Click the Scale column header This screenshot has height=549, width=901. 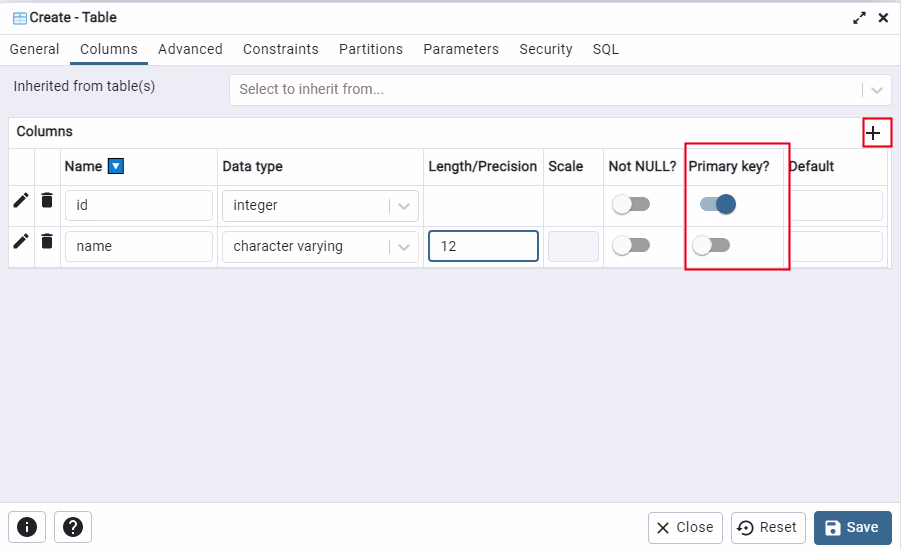tap(565, 167)
